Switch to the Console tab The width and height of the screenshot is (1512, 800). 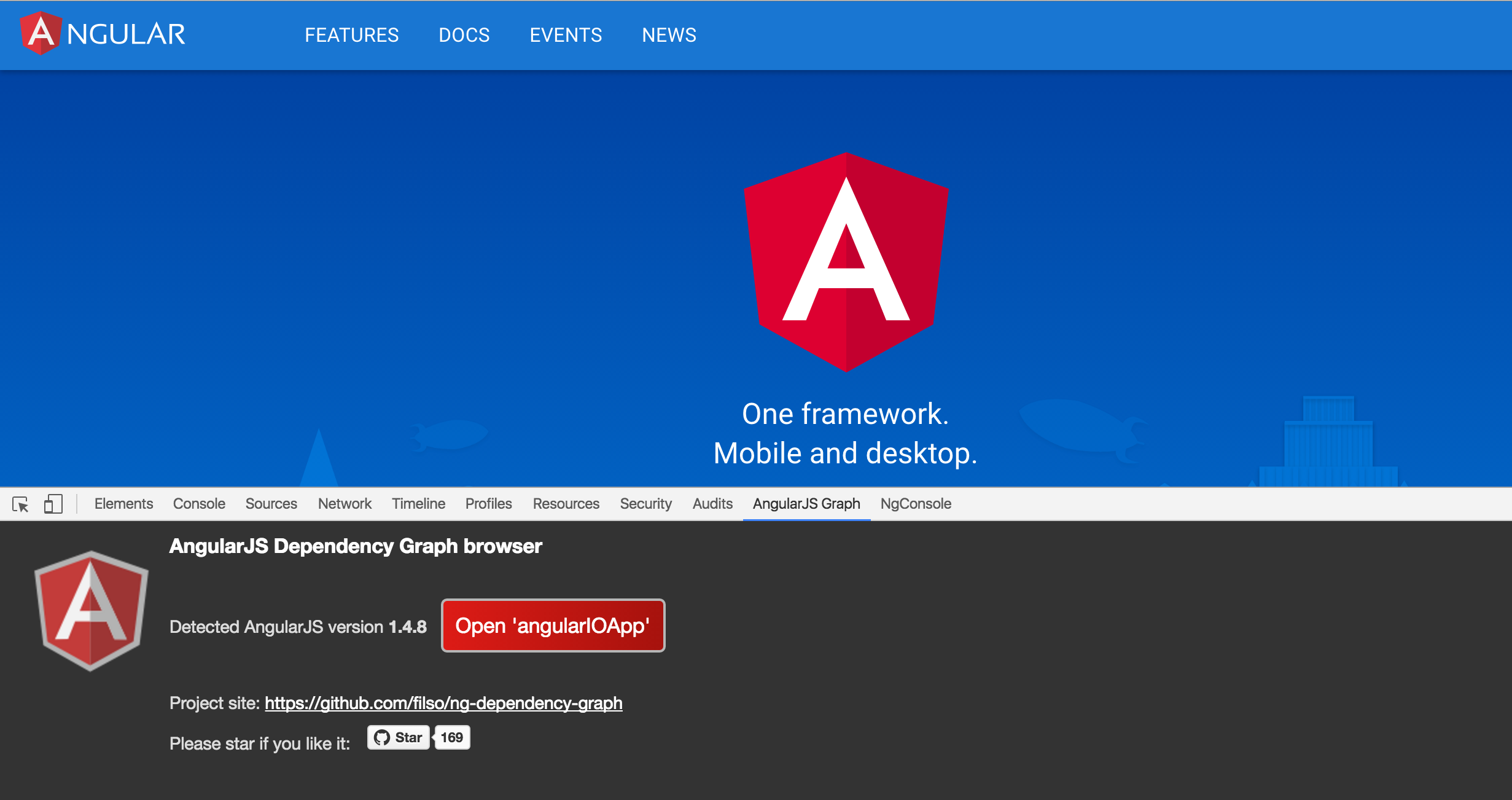pyautogui.click(x=199, y=504)
